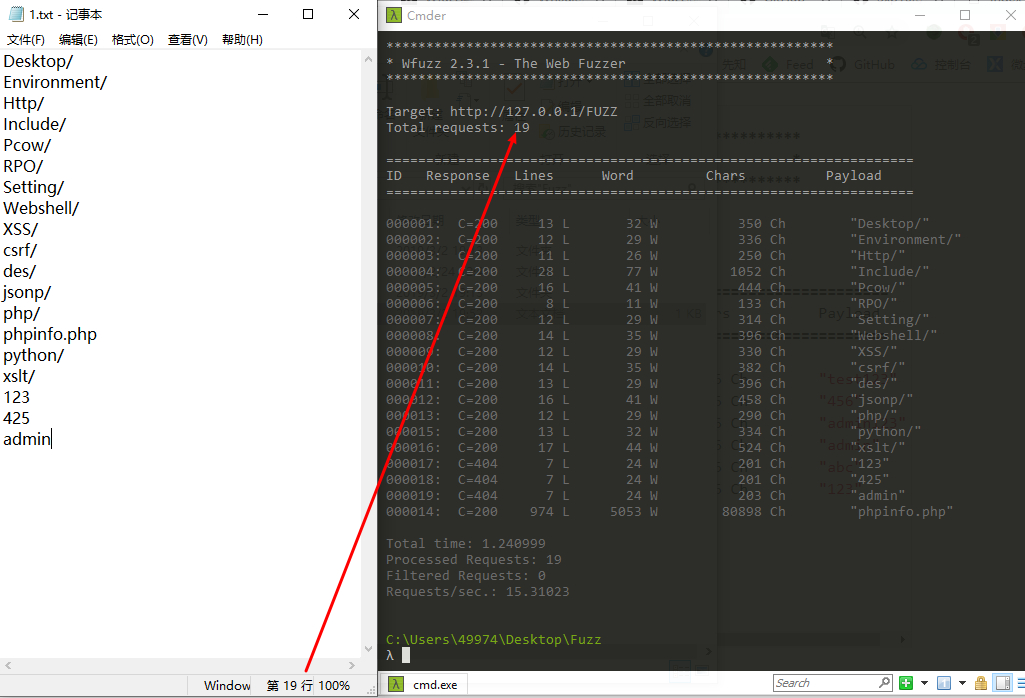Click the "Webshell/" payload in Cmder results
This screenshot has width=1025, height=698.
[894, 336]
